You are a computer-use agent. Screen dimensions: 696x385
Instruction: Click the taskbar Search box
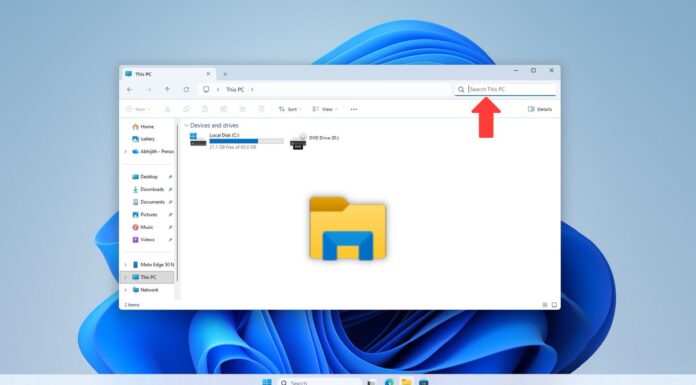(319, 382)
